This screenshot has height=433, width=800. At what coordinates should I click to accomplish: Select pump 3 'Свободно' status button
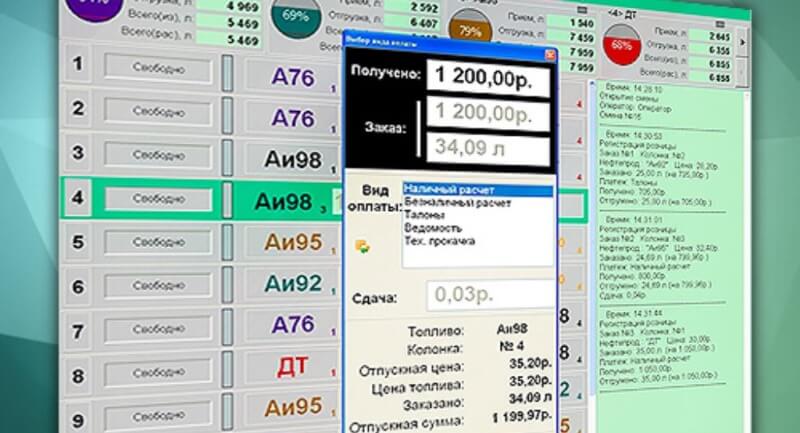pyautogui.click(x=158, y=155)
